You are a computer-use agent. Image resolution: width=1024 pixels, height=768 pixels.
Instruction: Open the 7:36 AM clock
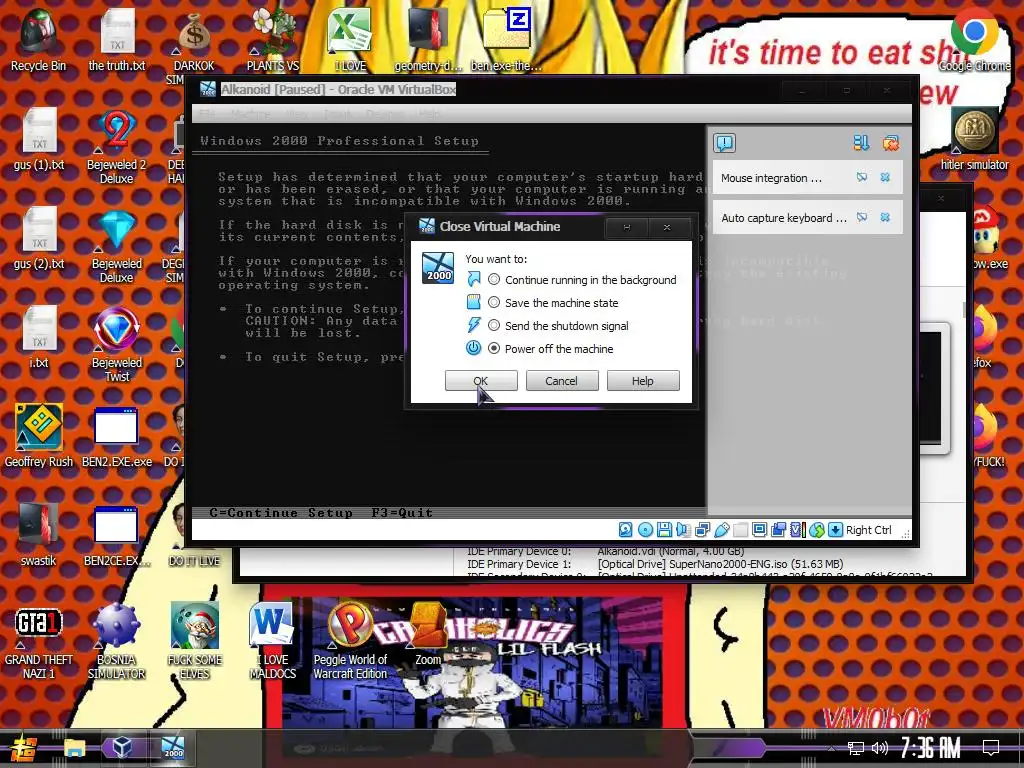(x=931, y=748)
